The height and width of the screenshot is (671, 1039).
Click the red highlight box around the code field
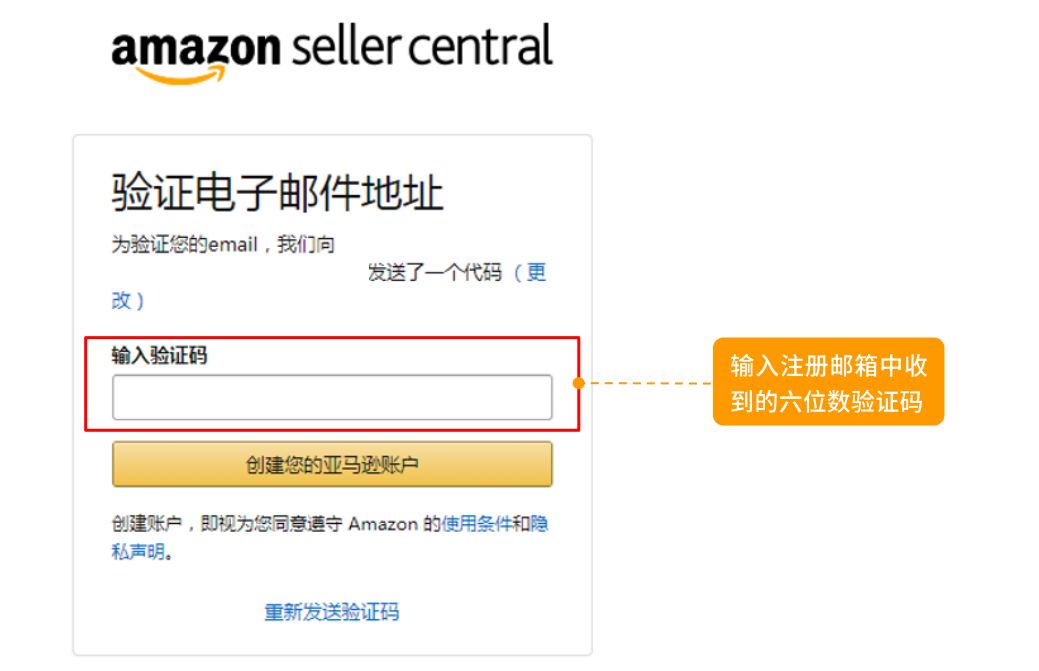click(x=333, y=381)
